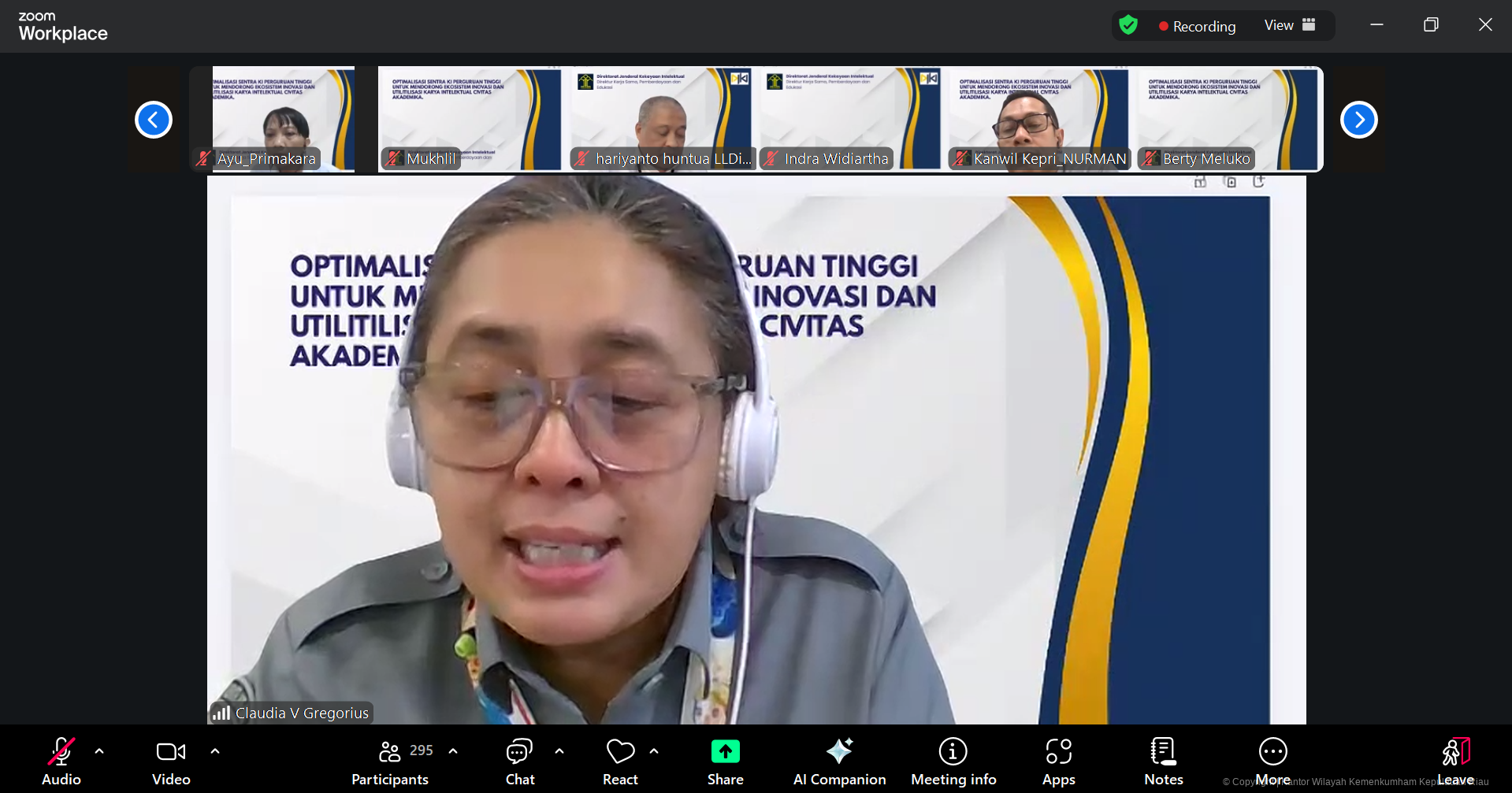1512x793 pixels.
Task: Open the React emoji menu
Action: click(x=620, y=761)
